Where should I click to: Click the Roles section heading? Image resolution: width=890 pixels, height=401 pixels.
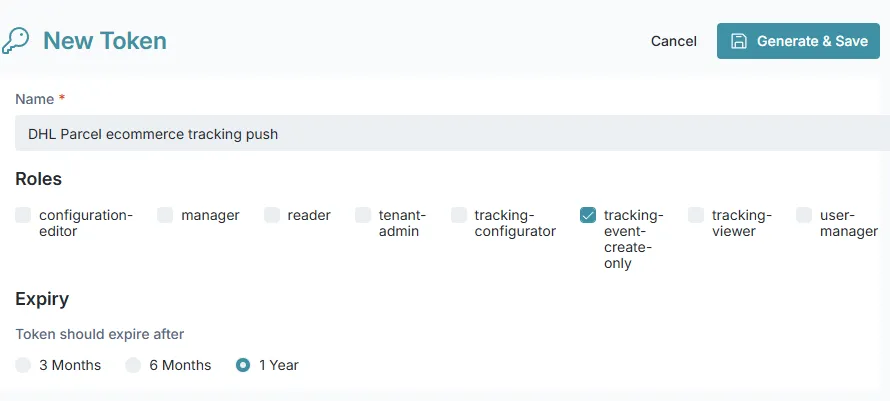(x=38, y=179)
